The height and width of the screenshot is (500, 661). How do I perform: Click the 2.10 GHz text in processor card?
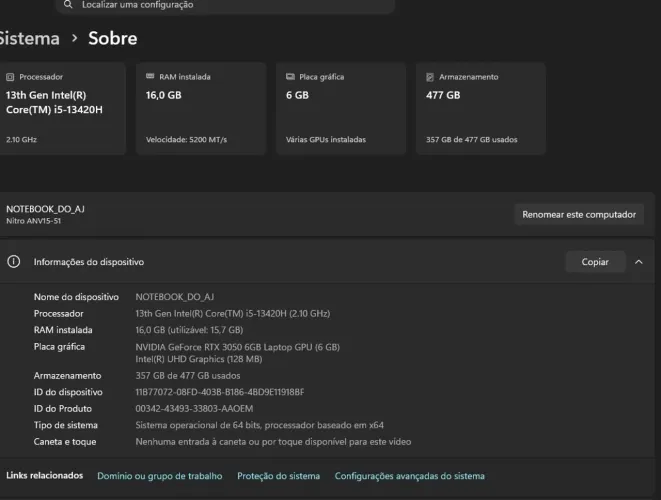click(21, 140)
